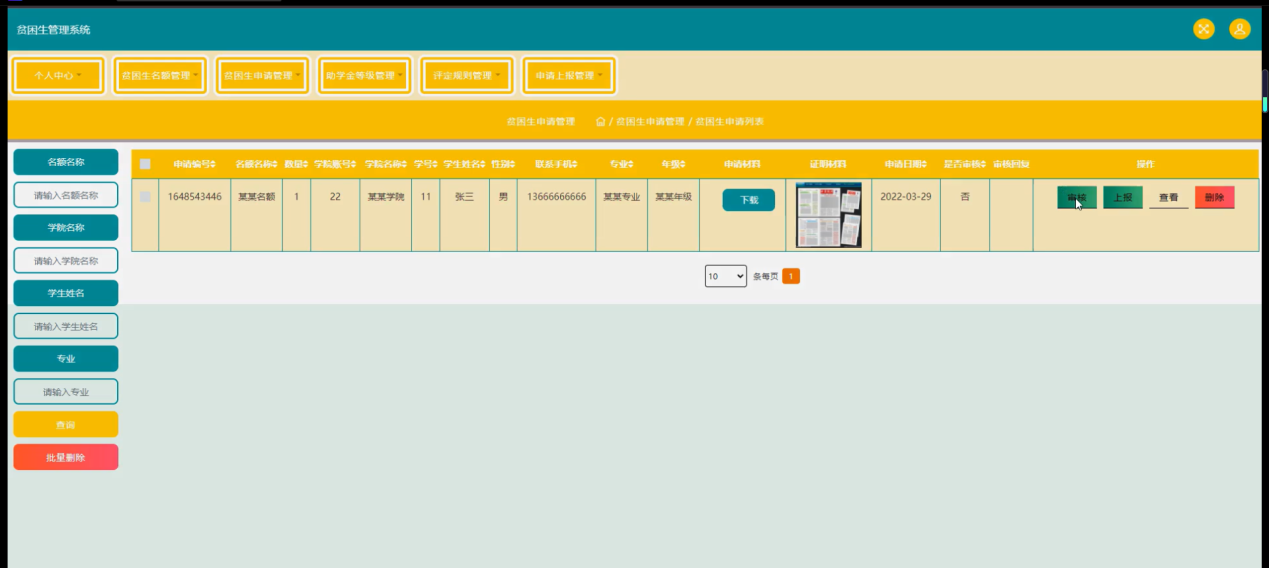Click the 操作 column header
The height and width of the screenshot is (568, 1269).
1145,164
